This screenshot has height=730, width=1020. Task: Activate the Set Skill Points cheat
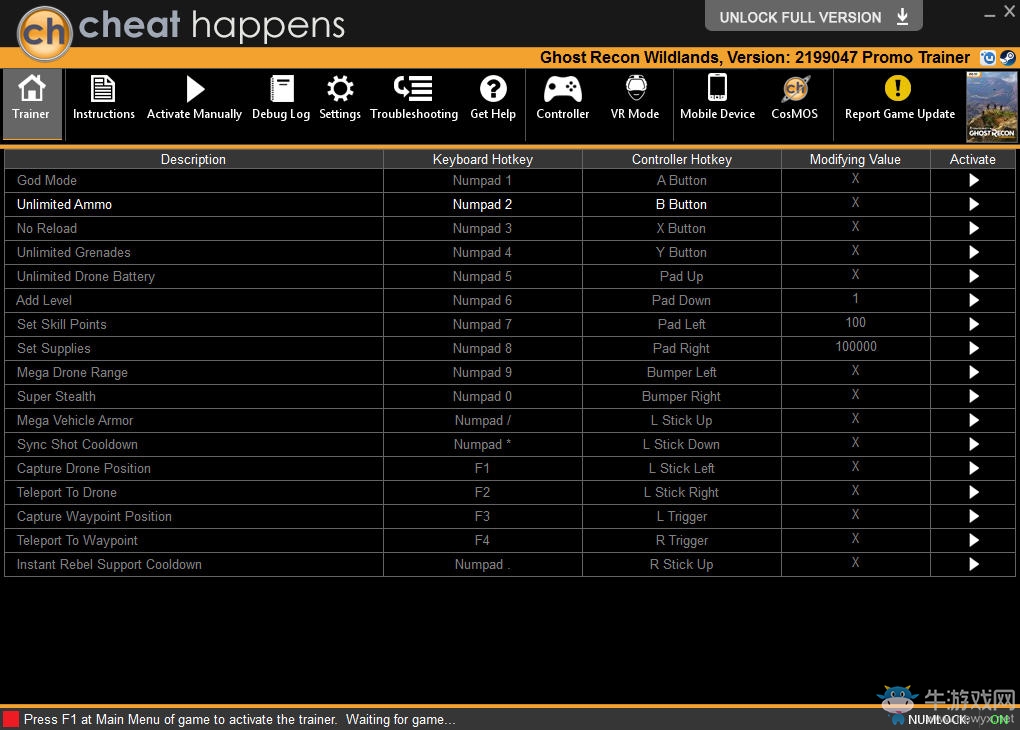[x=973, y=324]
